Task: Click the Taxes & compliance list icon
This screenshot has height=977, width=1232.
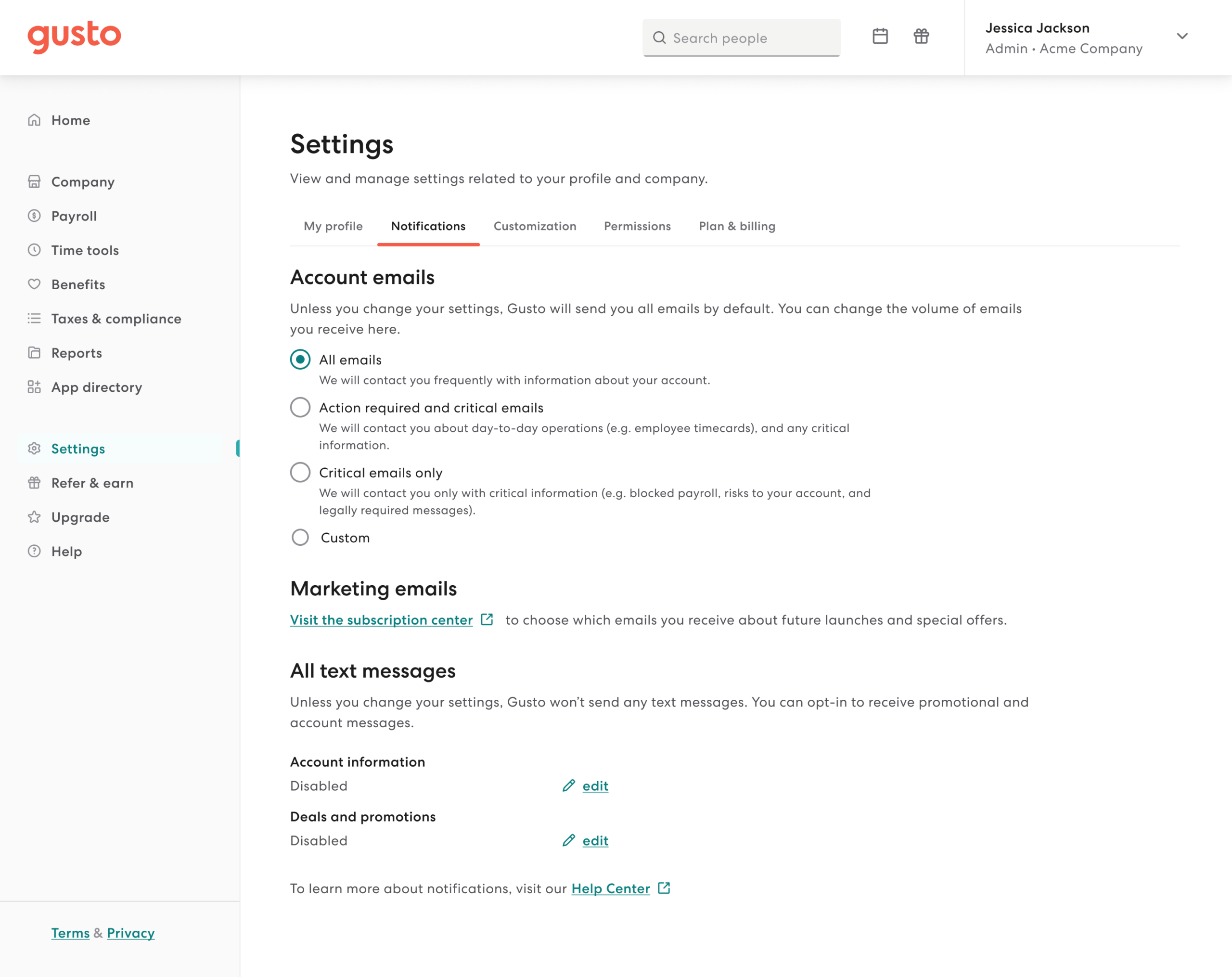Action: 34,318
